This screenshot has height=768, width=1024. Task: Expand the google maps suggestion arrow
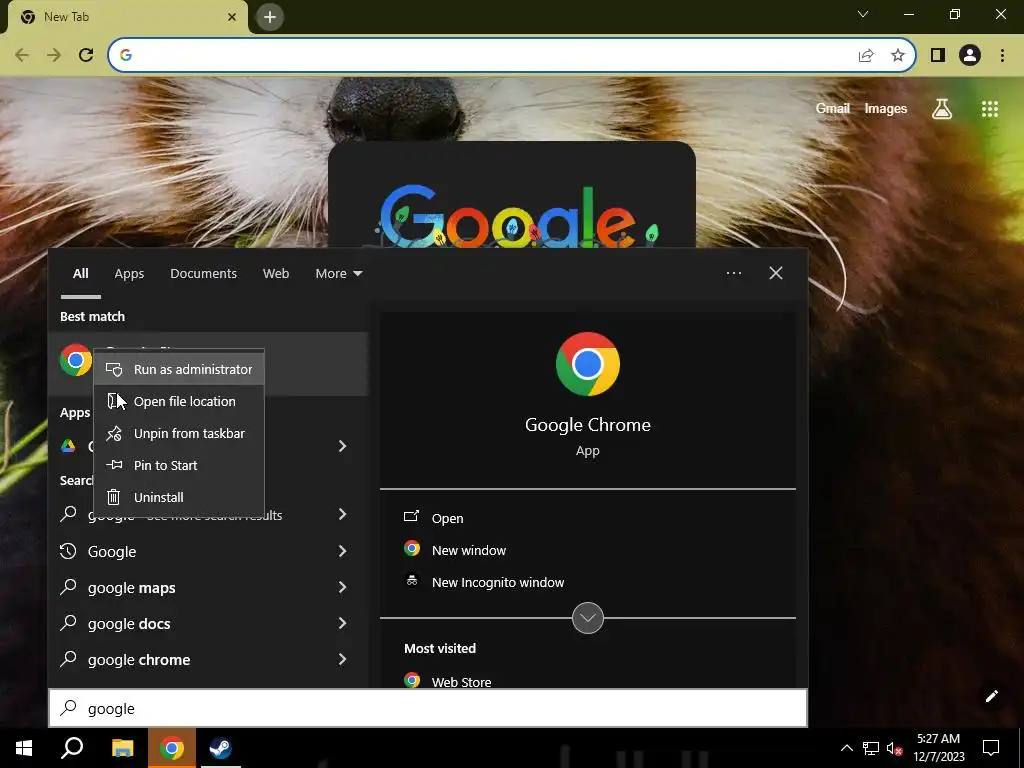342,587
